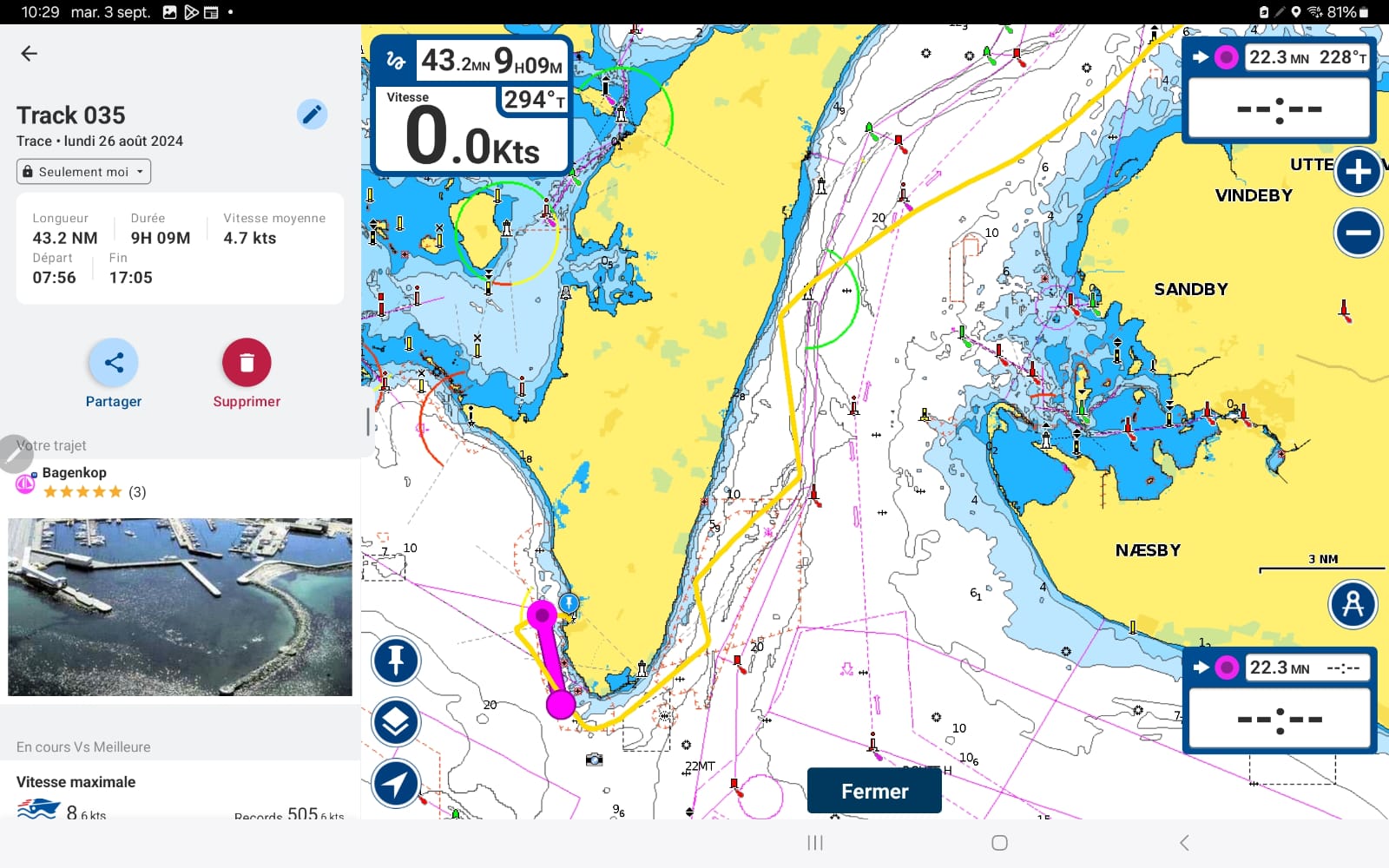
Task: Share the track via Partager icon
Action: click(x=114, y=363)
